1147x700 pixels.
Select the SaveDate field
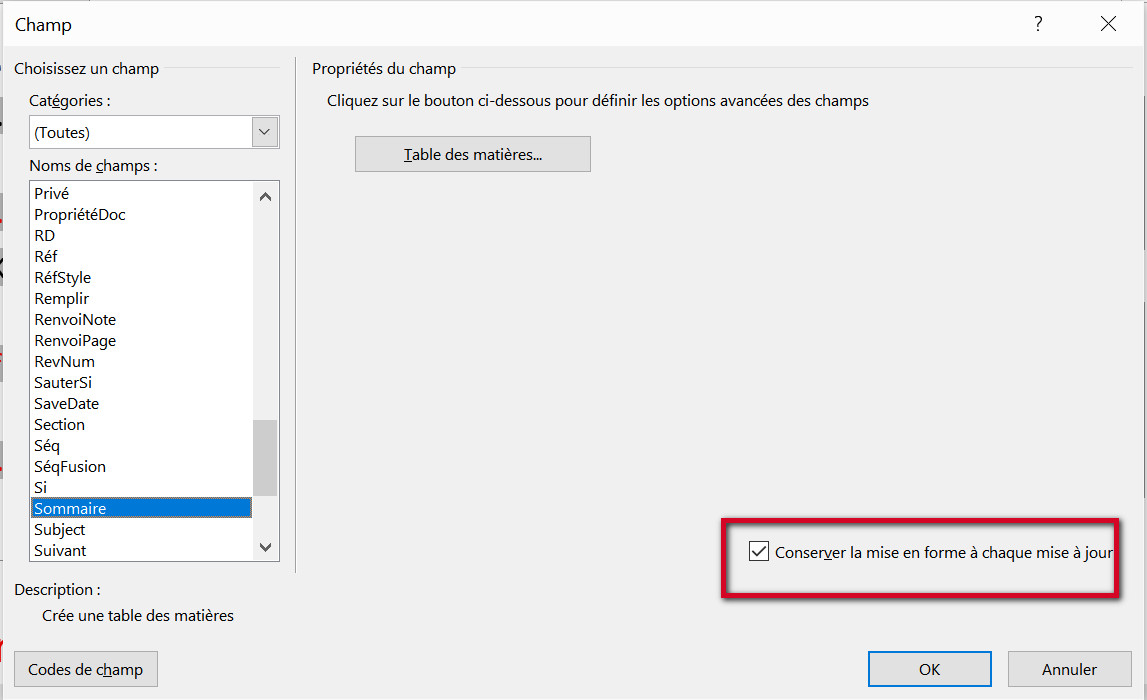66,404
